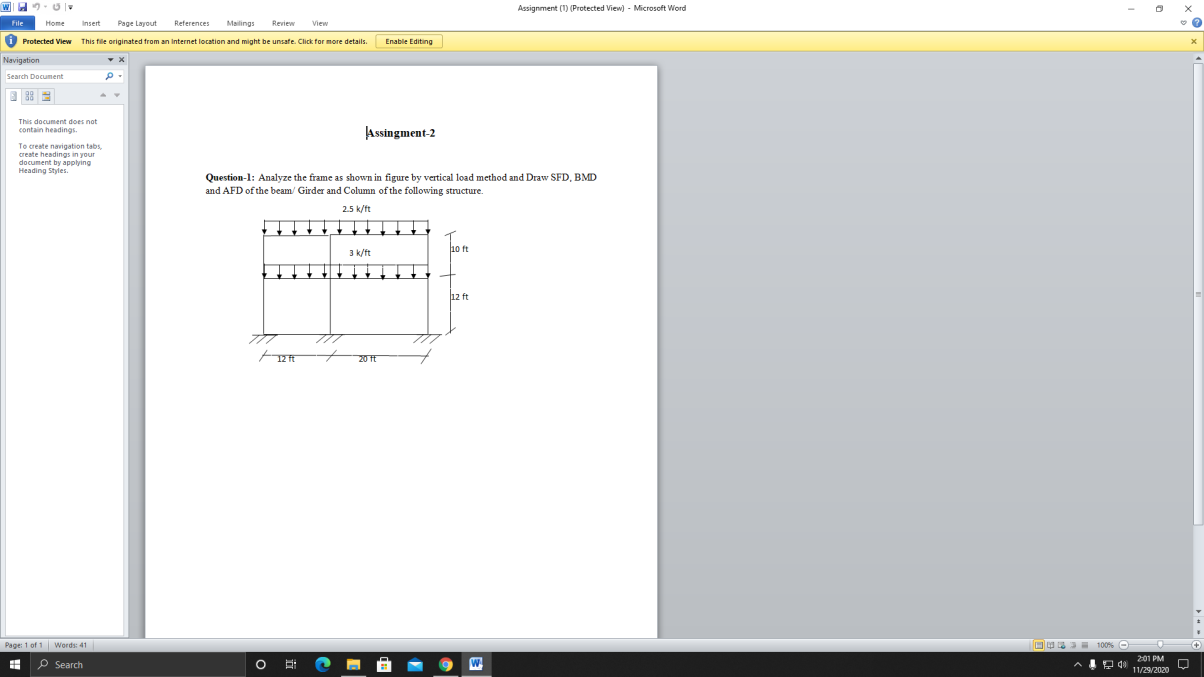Open the References ribbon tab
This screenshot has width=1204, height=677.
pos(192,23)
